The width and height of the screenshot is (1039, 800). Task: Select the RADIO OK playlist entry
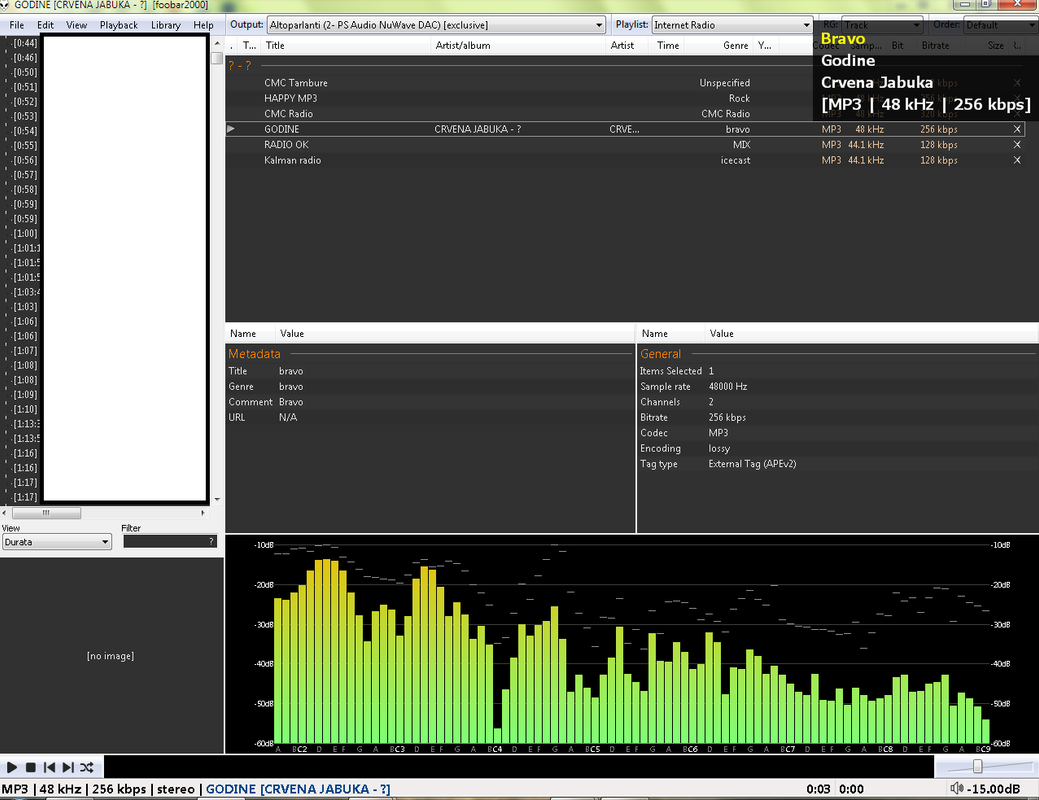point(625,144)
